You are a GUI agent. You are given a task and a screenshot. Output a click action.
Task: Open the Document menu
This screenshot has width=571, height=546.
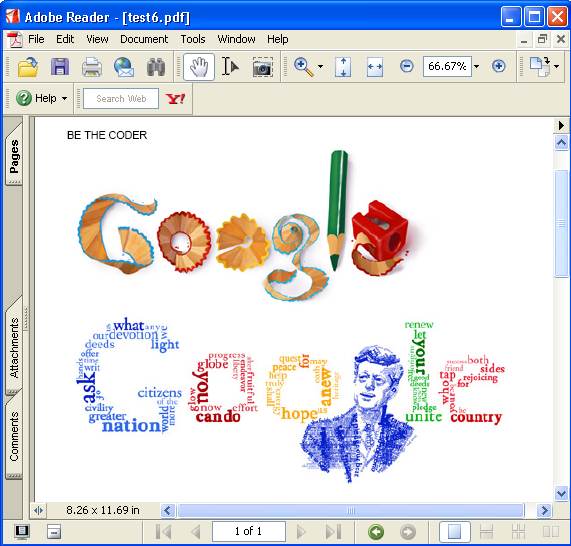click(x=144, y=39)
